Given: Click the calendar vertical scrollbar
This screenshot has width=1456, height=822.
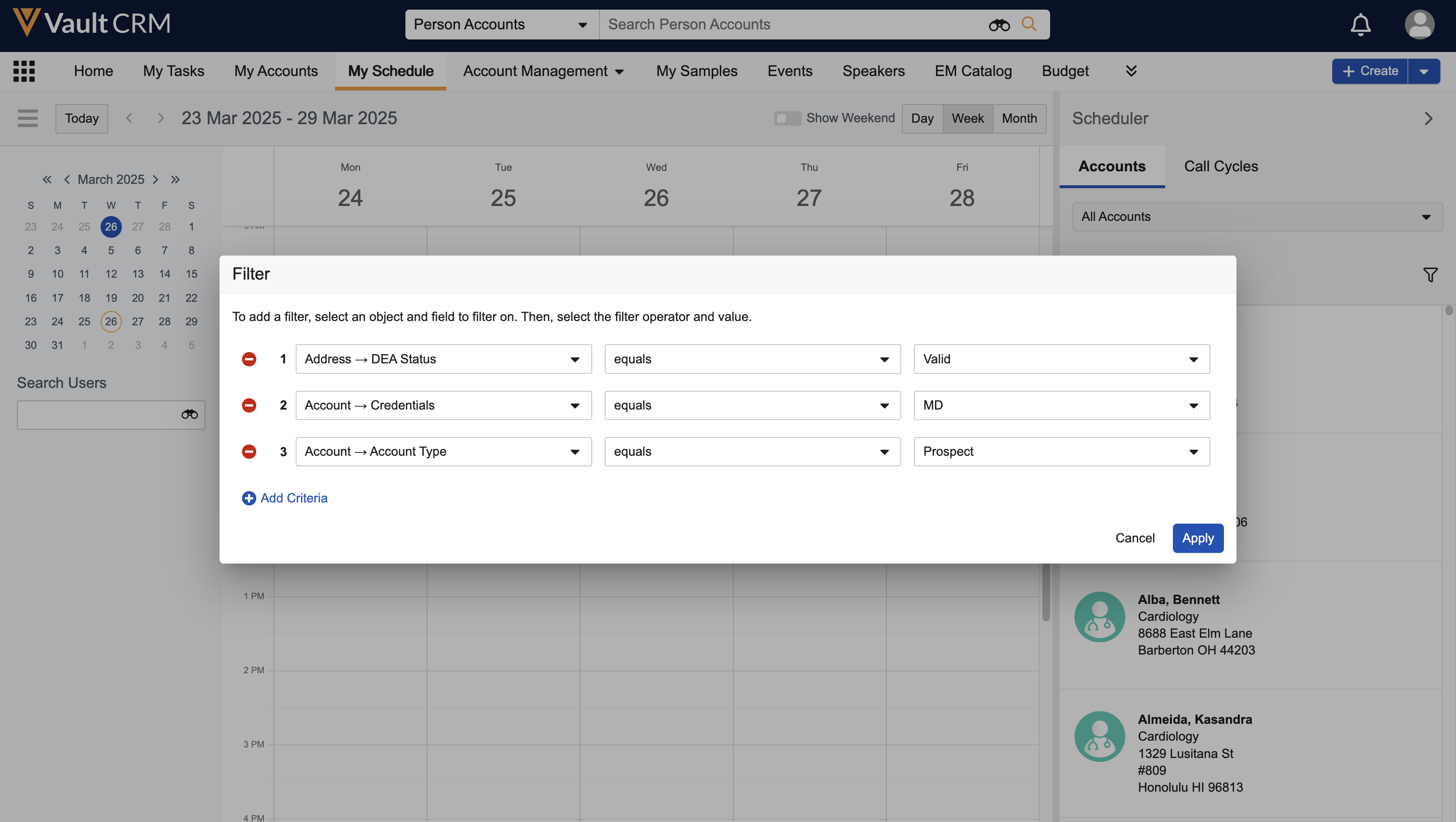Looking at the screenshot, I should coord(1046,593).
